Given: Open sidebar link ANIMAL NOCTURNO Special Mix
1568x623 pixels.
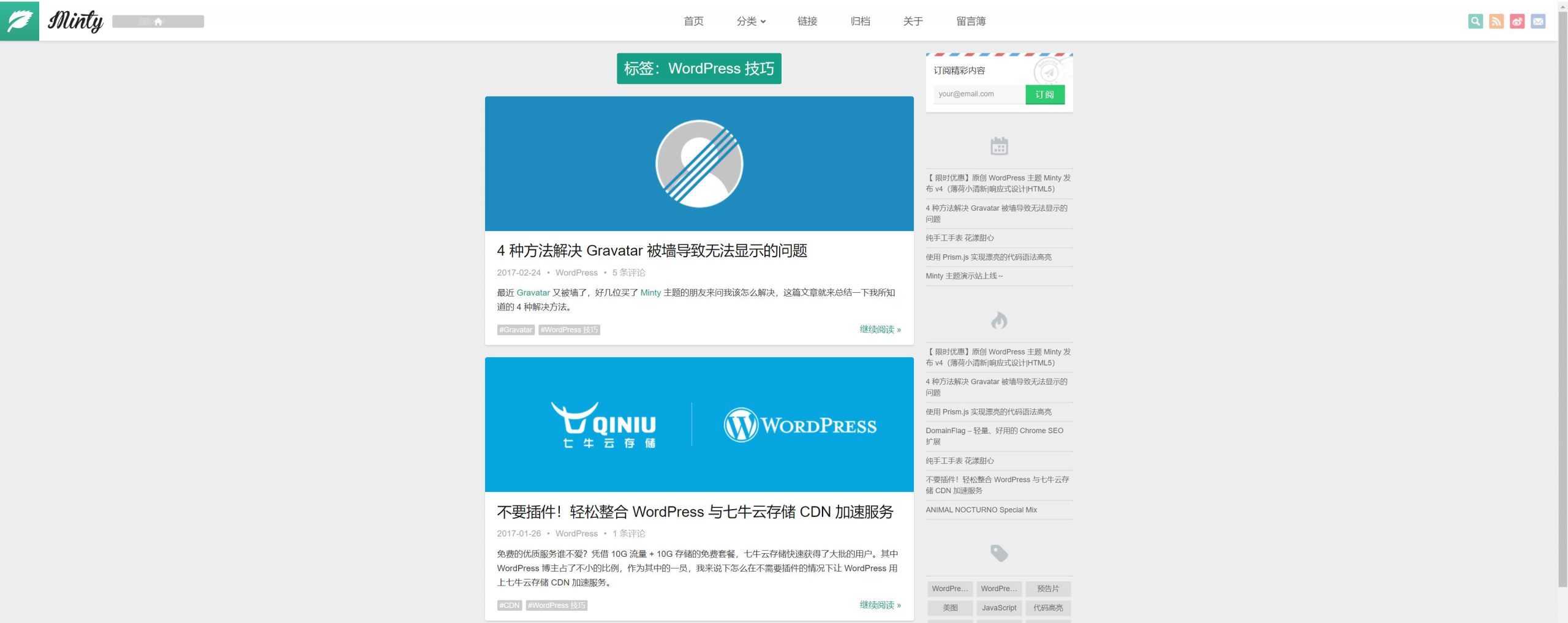Looking at the screenshot, I should click(x=981, y=510).
